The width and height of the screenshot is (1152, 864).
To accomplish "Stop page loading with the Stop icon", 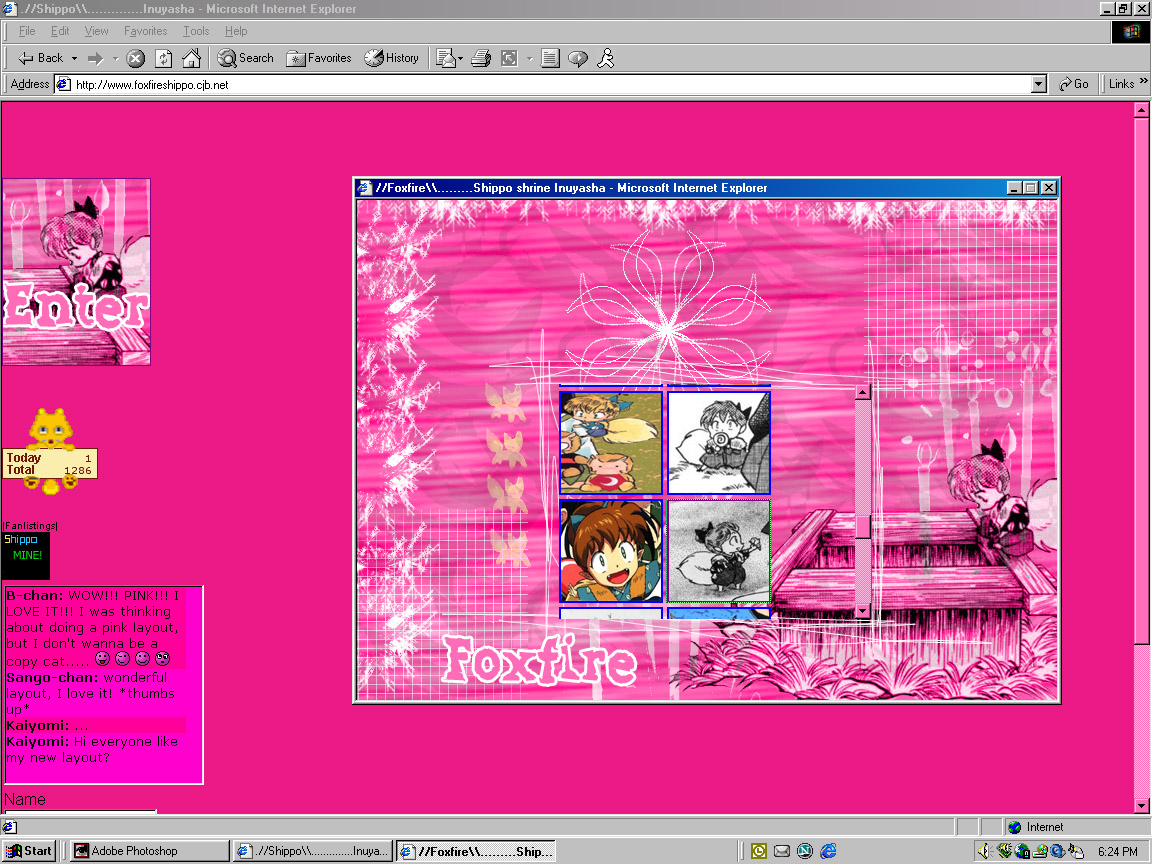I will pos(135,58).
